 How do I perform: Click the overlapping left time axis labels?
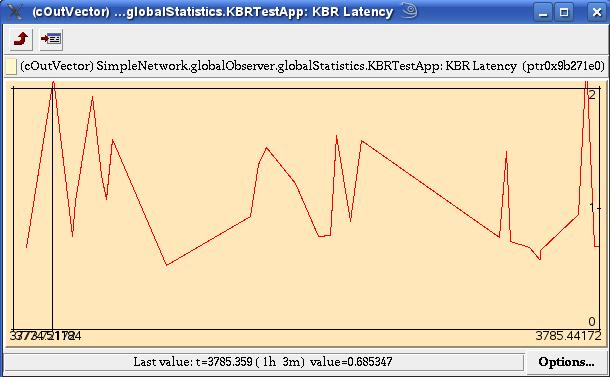pos(46,336)
